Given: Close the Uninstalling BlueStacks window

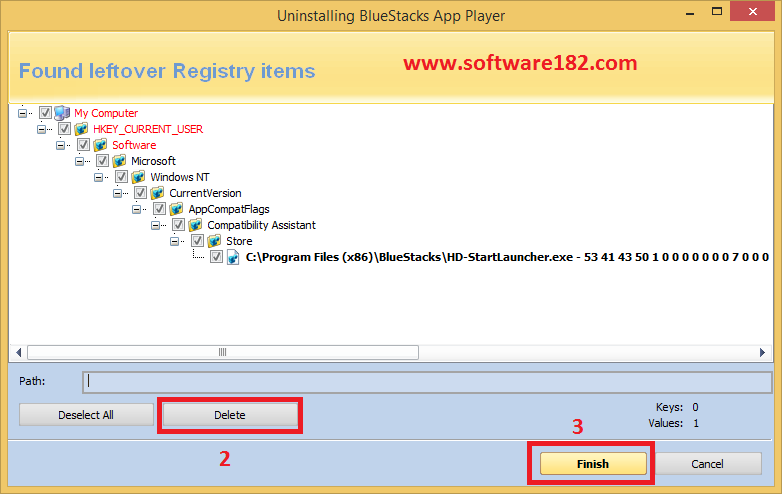Looking at the screenshot, I should (752, 11).
